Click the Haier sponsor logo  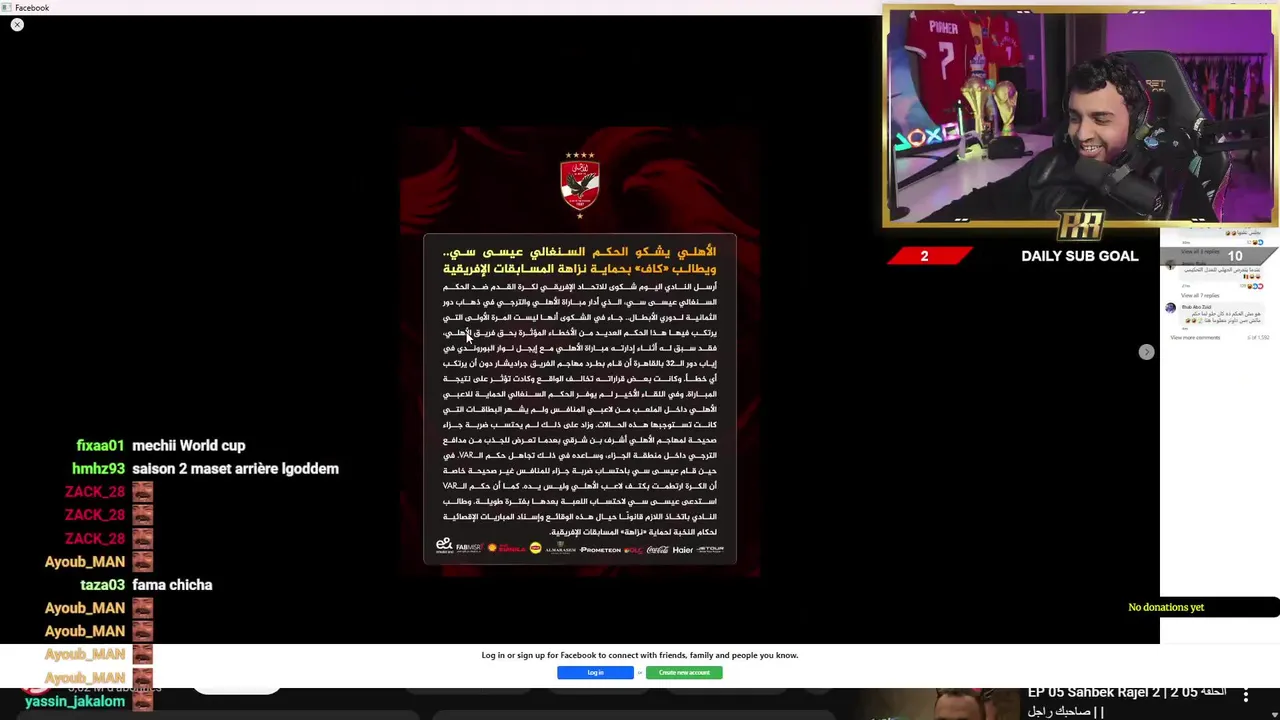tap(683, 549)
